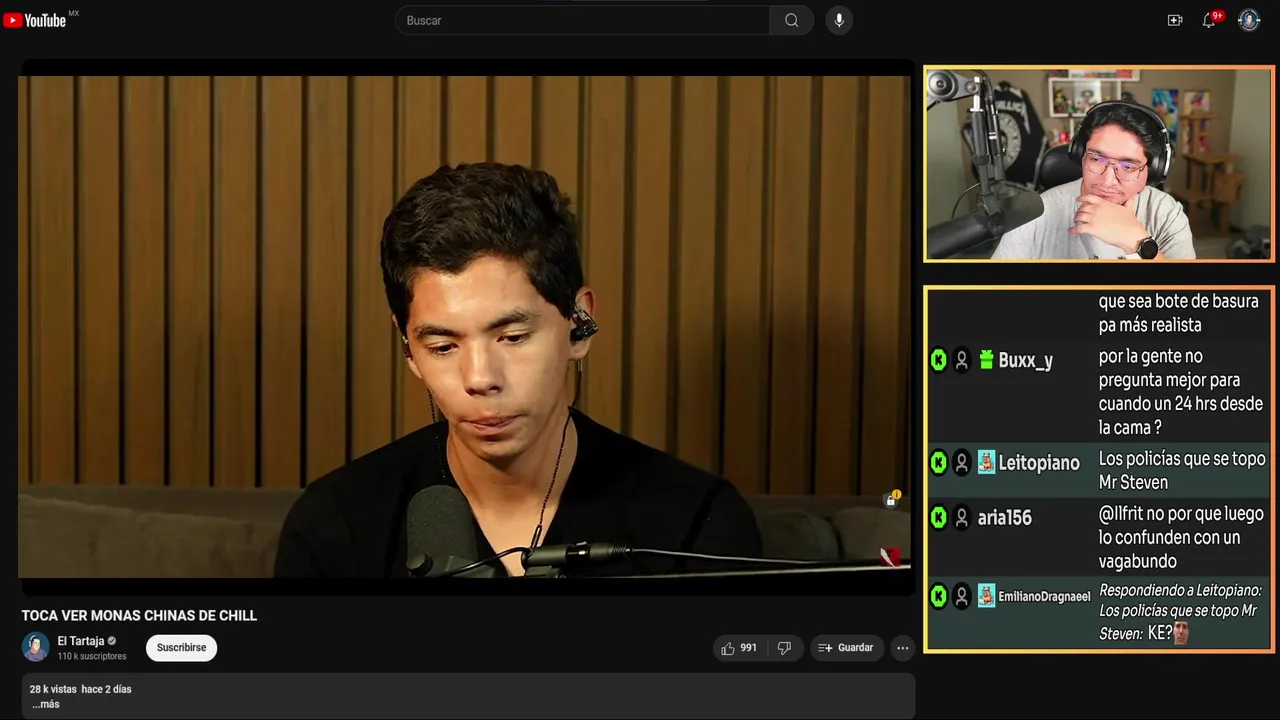Click the streamer webcam overlay
Screen dimensions: 1280x720
[x=1098, y=164]
